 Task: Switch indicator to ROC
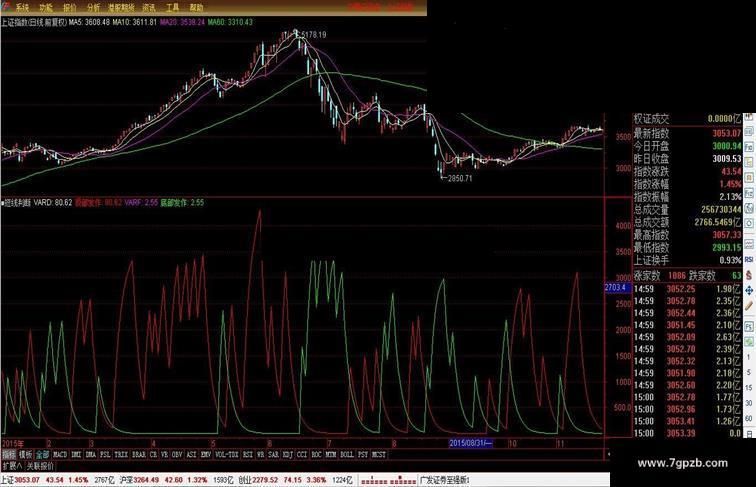pyautogui.click(x=317, y=454)
